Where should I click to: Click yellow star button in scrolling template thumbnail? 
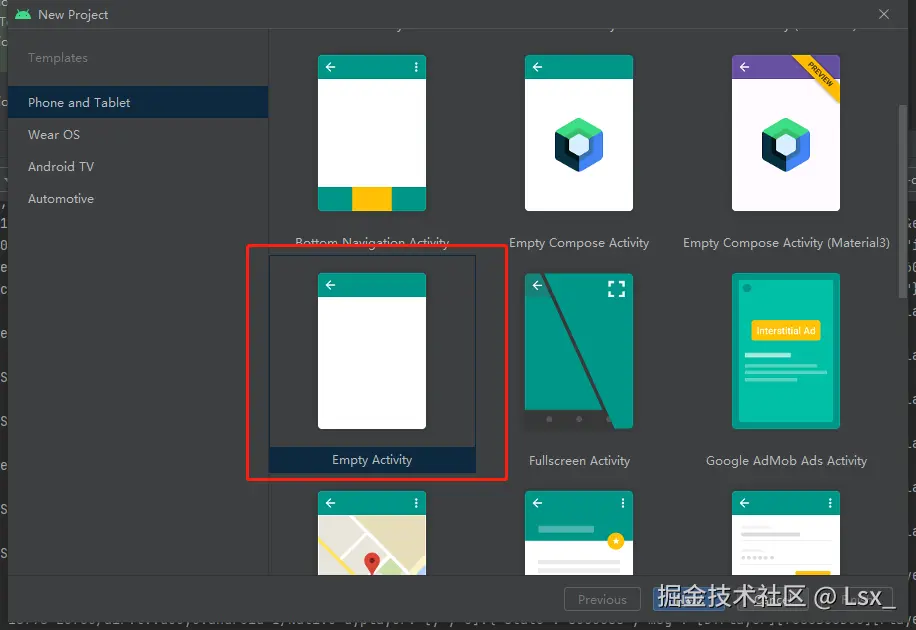coord(616,541)
